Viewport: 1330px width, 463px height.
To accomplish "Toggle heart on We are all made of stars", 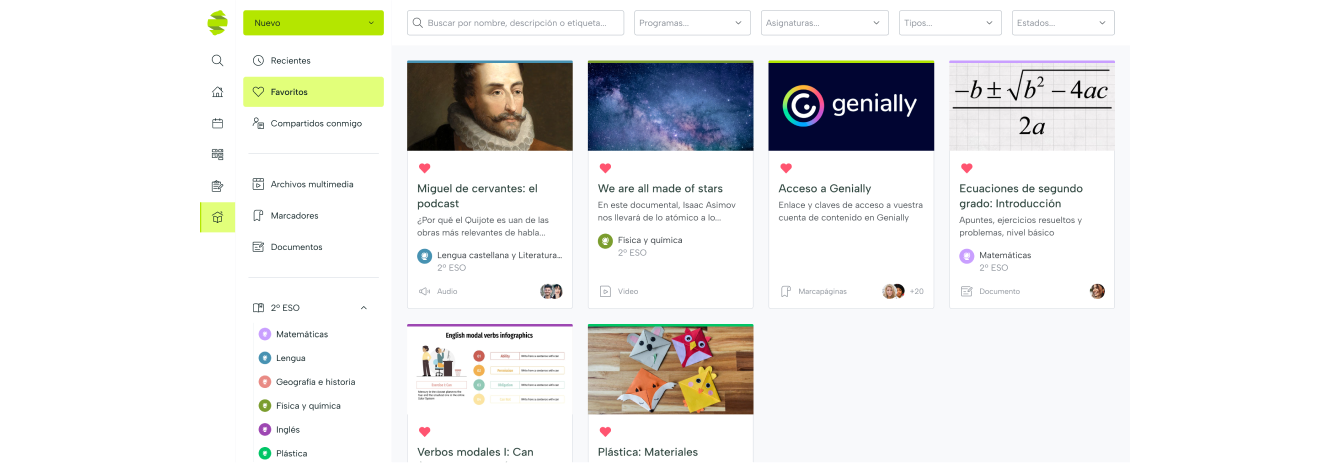I will point(605,168).
